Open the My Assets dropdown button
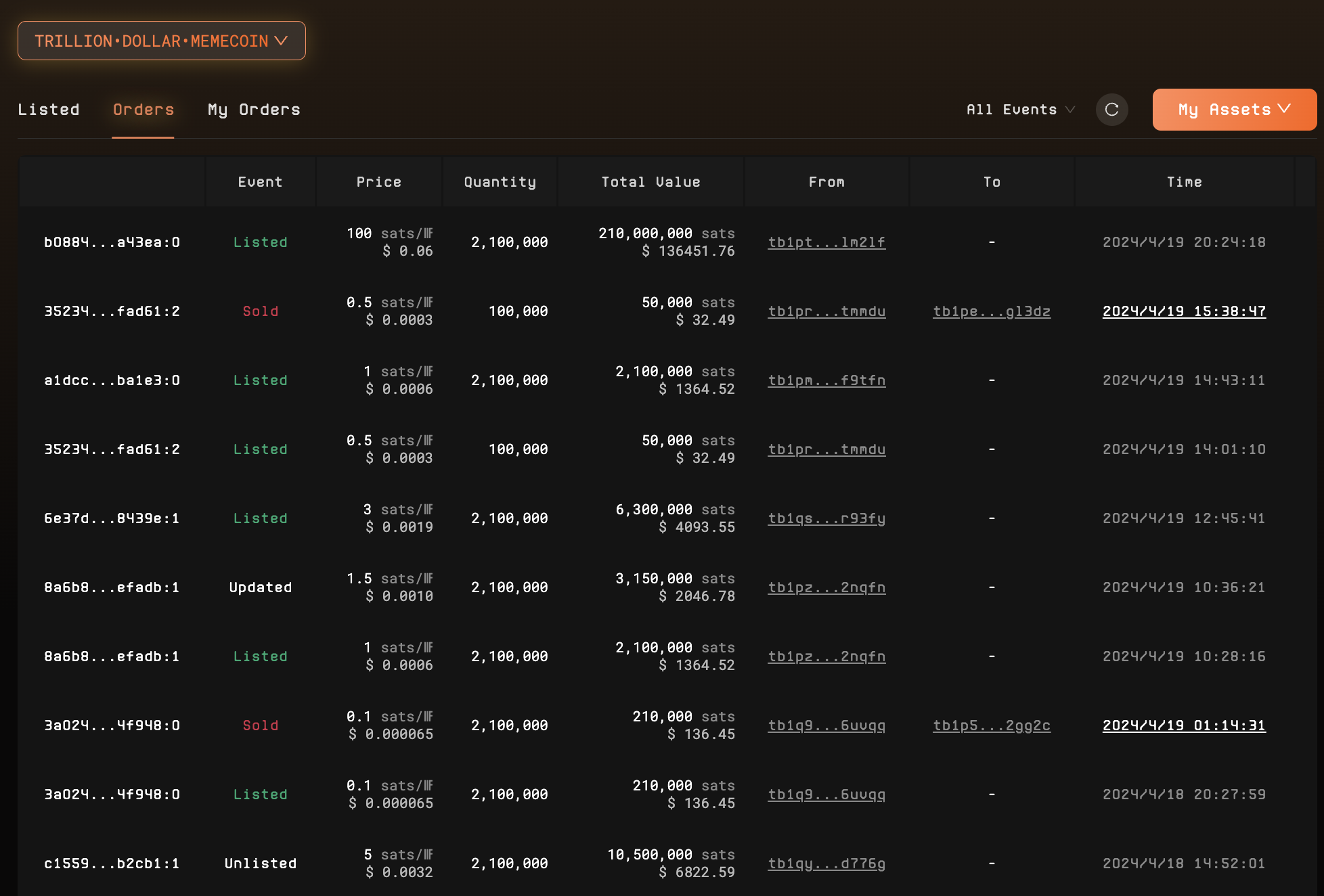The height and width of the screenshot is (896, 1324). (x=1234, y=110)
